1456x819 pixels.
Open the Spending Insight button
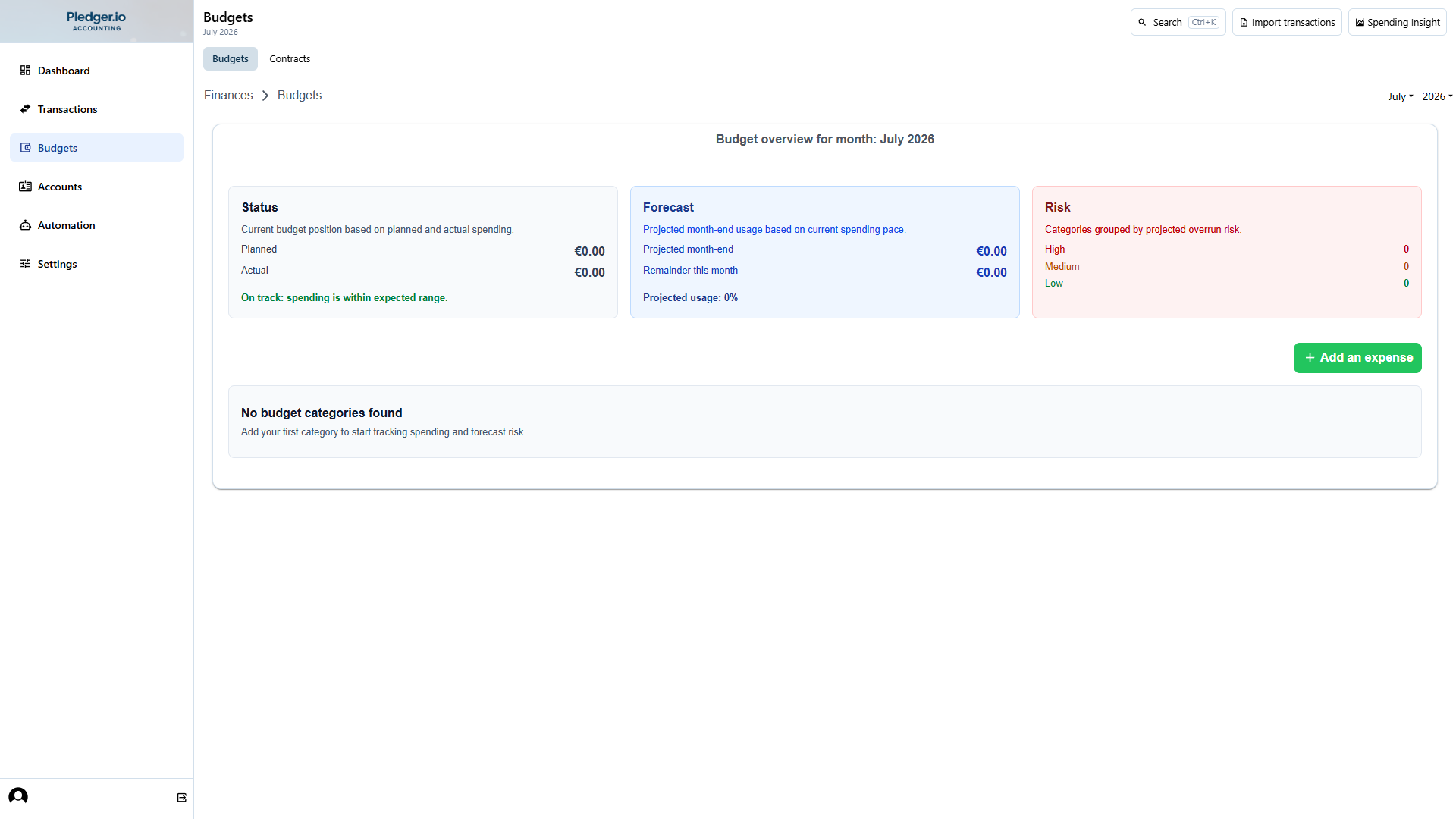coord(1398,23)
